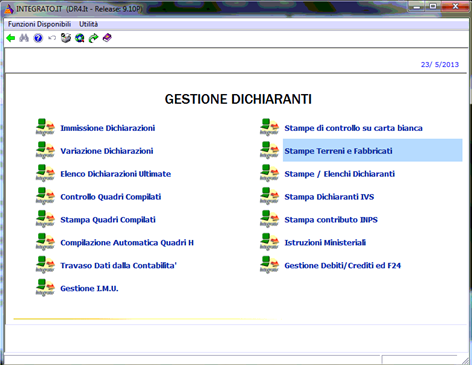The width and height of the screenshot is (472, 365).
Task: Click the icon beside Stampa contributo INPS
Action: click(269, 219)
